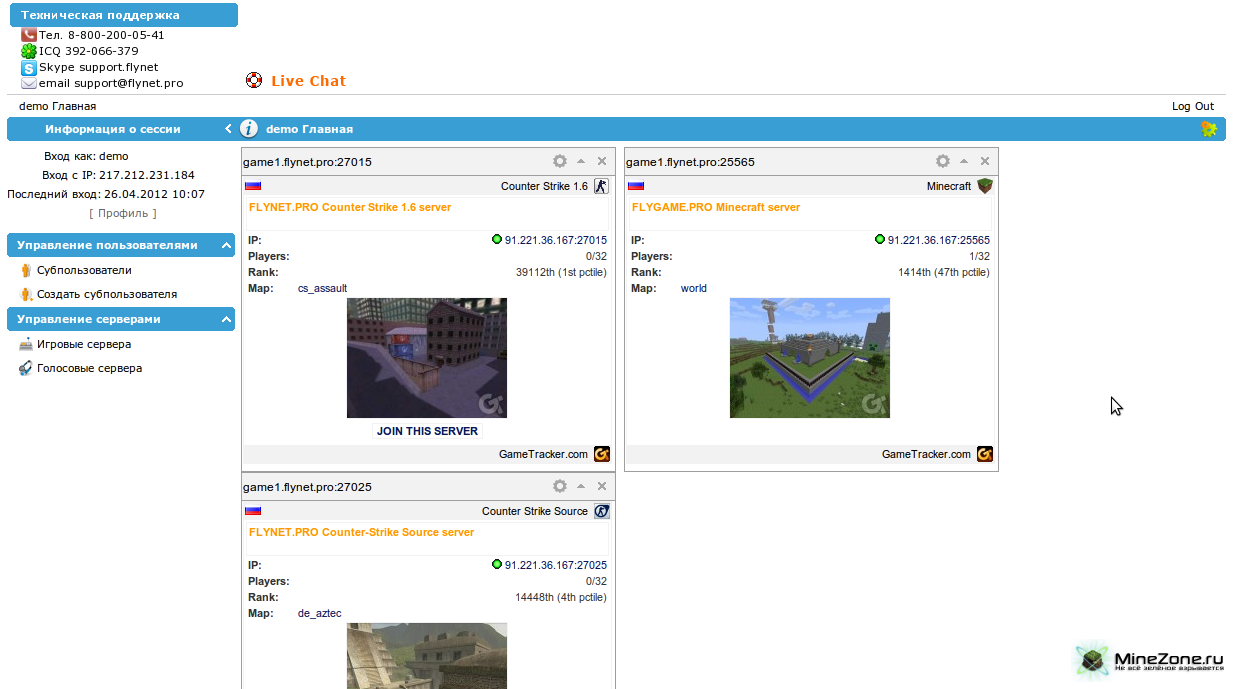The image size is (1234, 689).
Task: Close the game1.flynet.pro:27025 widget
Action: 602,486
